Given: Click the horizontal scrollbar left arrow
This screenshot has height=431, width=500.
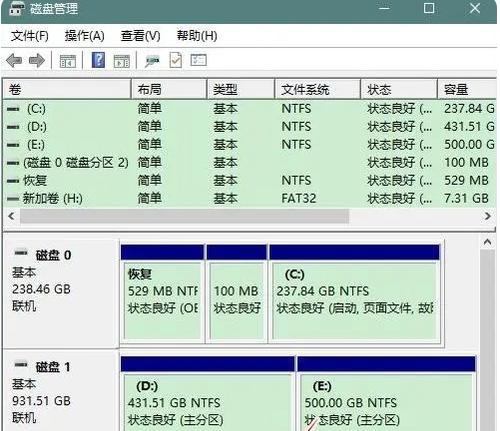Looking at the screenshot, I should coord(11,216).
